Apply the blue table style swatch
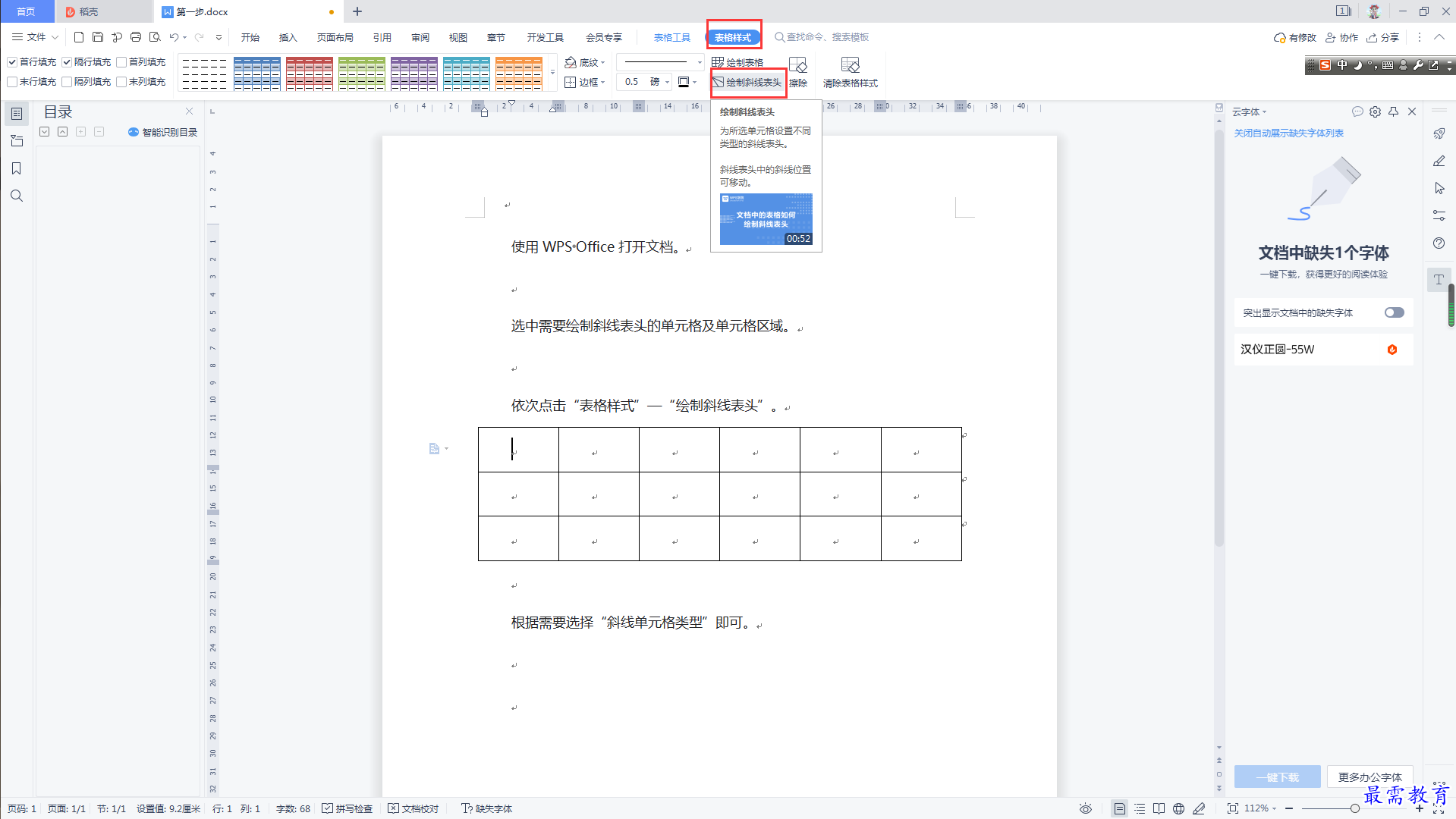Image resolution: width=1456 pixels, height=819 pixels. tap(256, 74)
